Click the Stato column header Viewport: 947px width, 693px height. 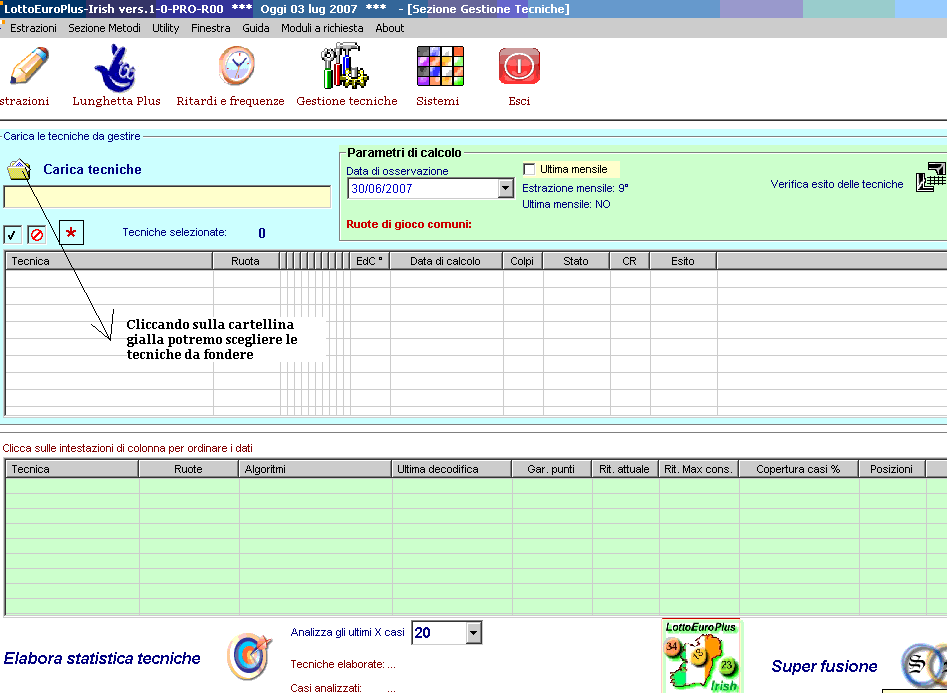(x=576, y=261)
